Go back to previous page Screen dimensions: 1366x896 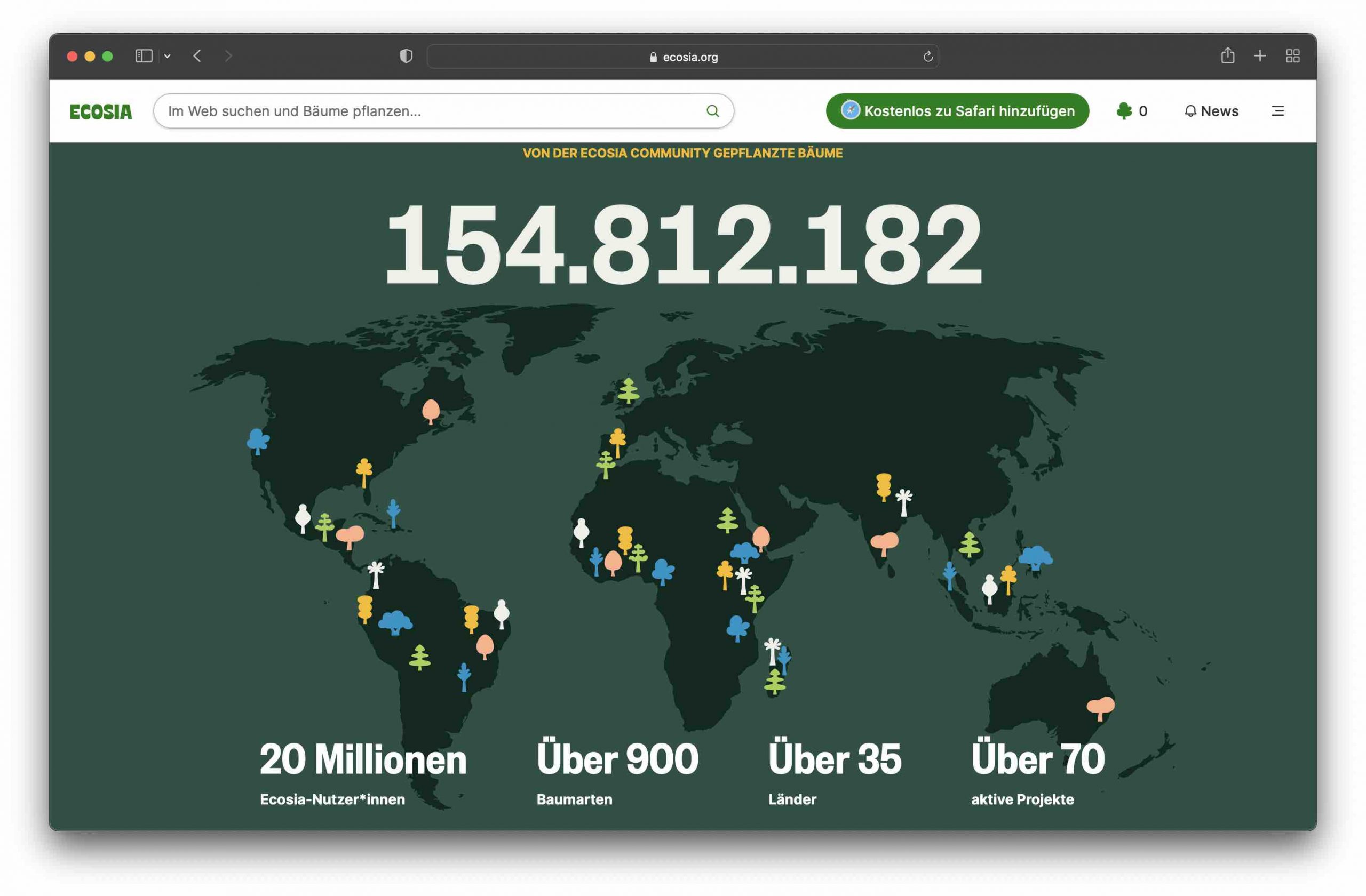197,55
